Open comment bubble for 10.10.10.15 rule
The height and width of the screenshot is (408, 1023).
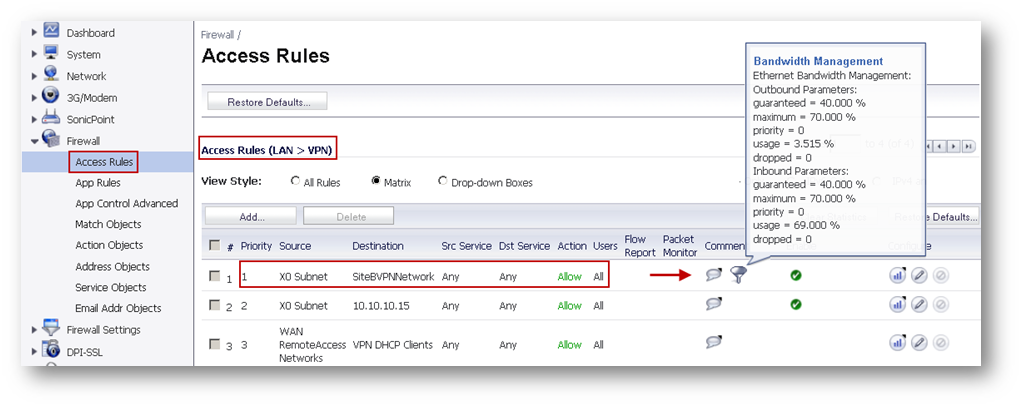(x=714, y=304)
